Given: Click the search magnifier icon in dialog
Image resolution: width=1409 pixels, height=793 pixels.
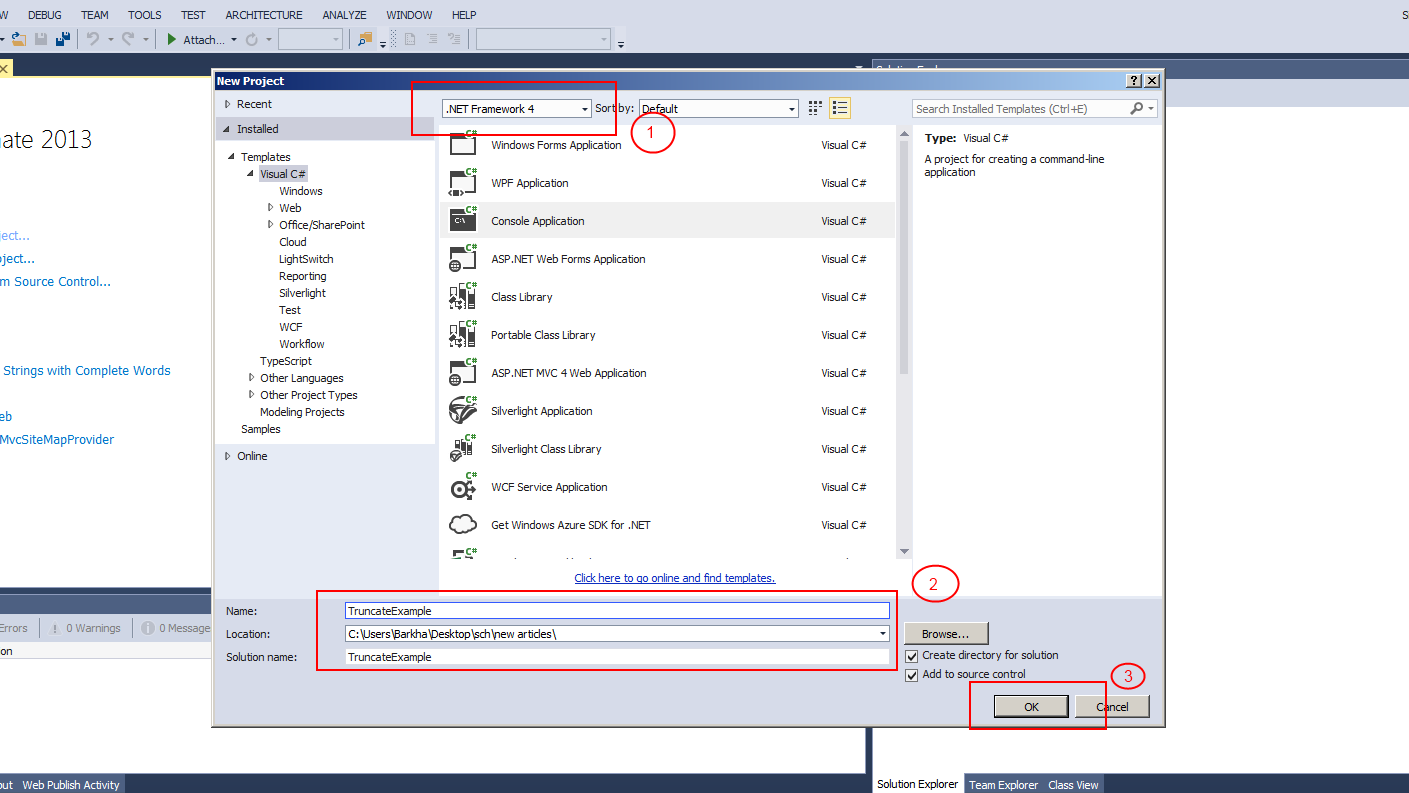Looking at the screenshot, I should pos(1137,108).
